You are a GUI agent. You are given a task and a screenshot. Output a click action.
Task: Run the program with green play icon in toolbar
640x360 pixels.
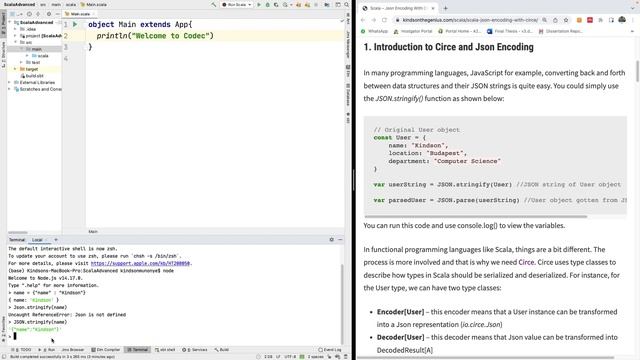point(259,4)
